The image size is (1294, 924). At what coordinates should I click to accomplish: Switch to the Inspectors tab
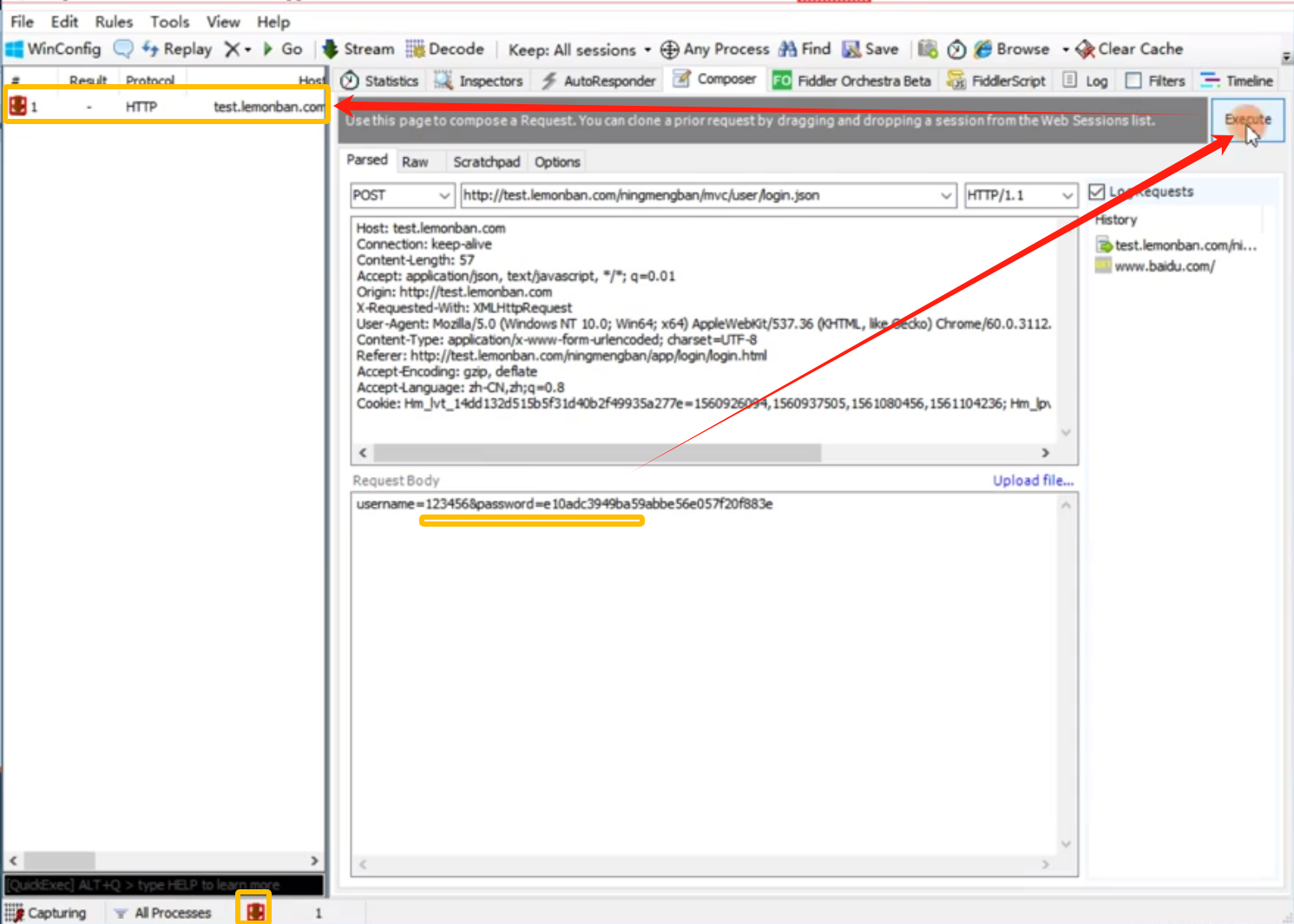(479, 81)
